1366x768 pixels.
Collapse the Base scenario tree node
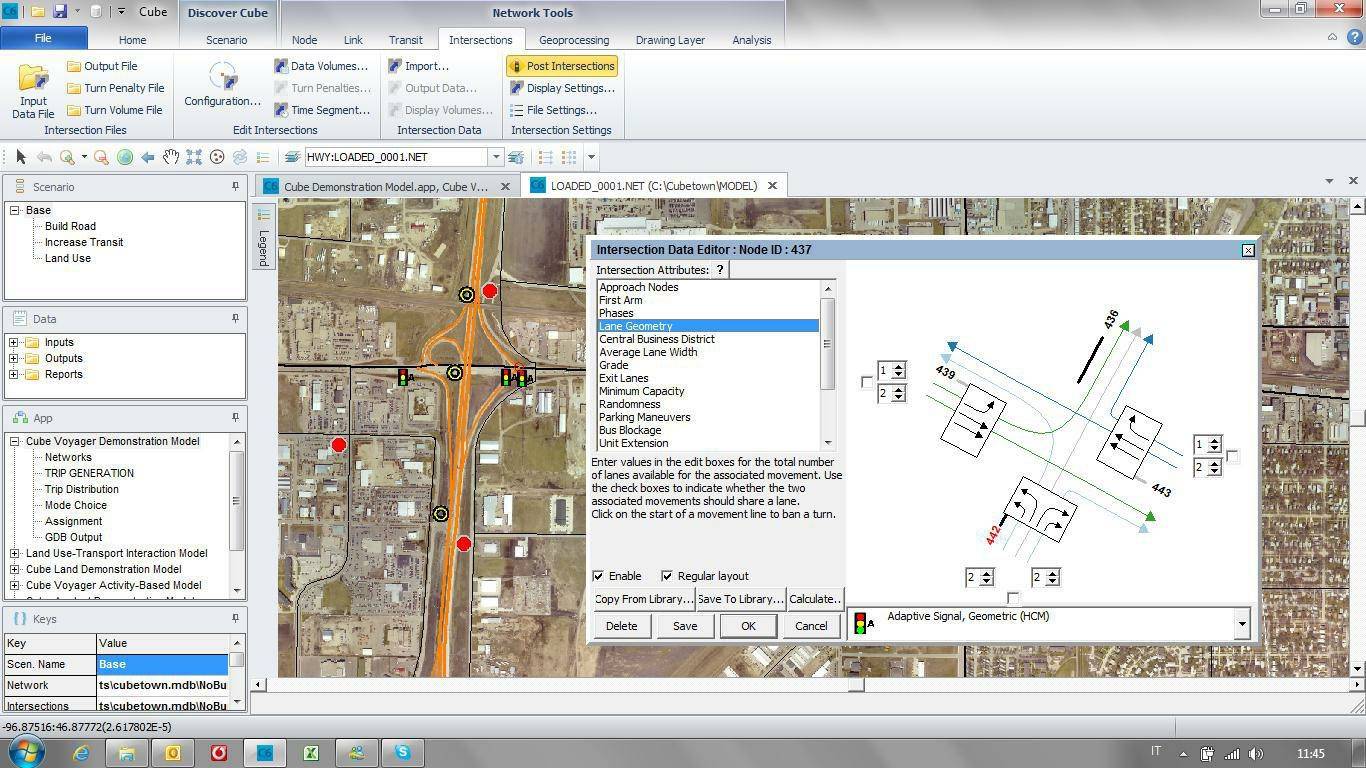point(15,210)
